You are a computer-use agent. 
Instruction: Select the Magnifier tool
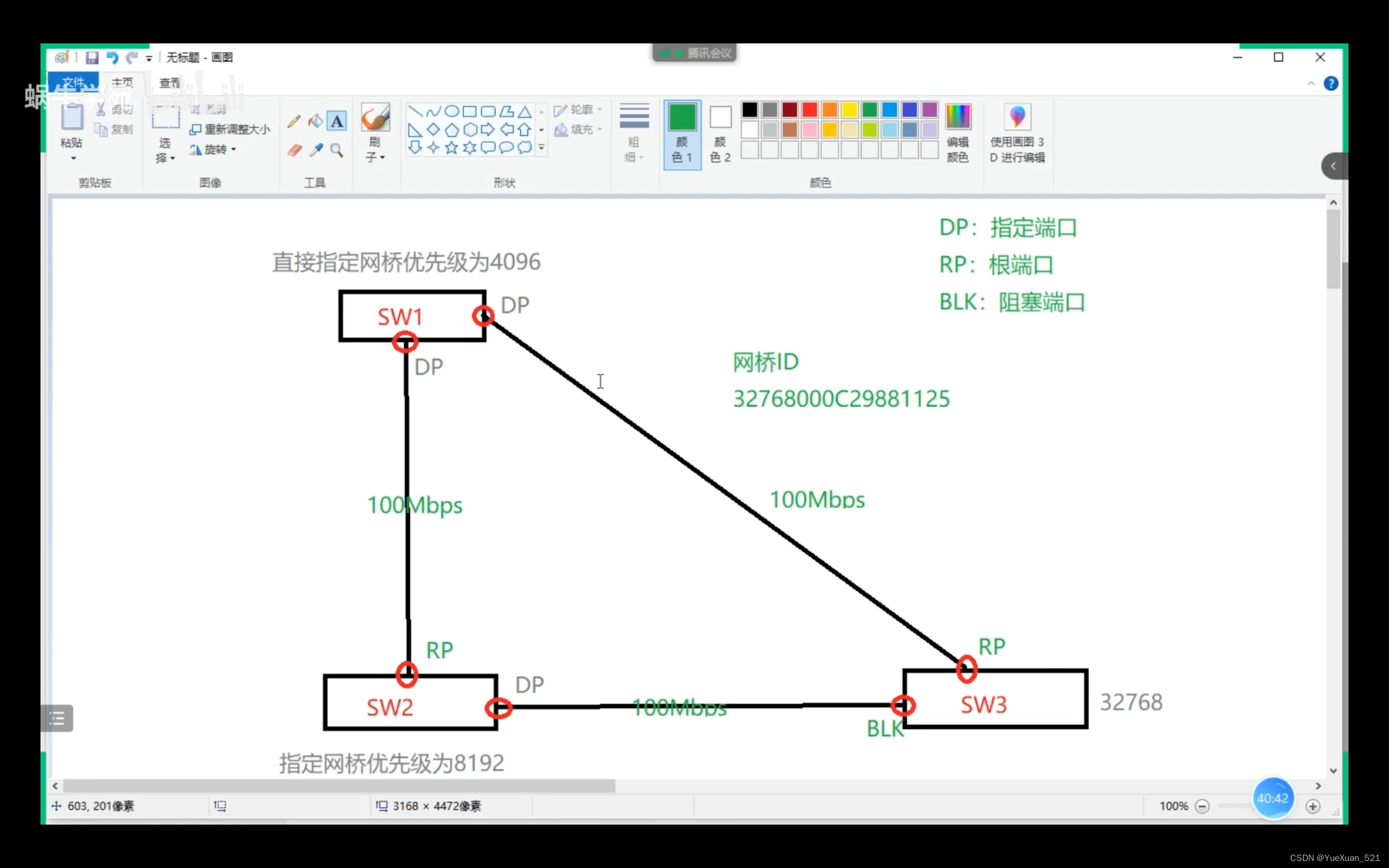(337, 150)
